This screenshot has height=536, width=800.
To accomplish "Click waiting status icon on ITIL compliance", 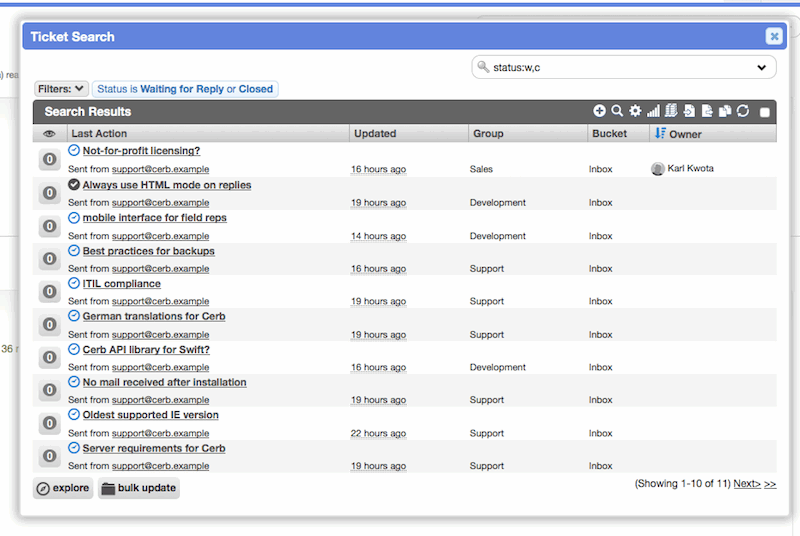I will (x=74, y=283).
